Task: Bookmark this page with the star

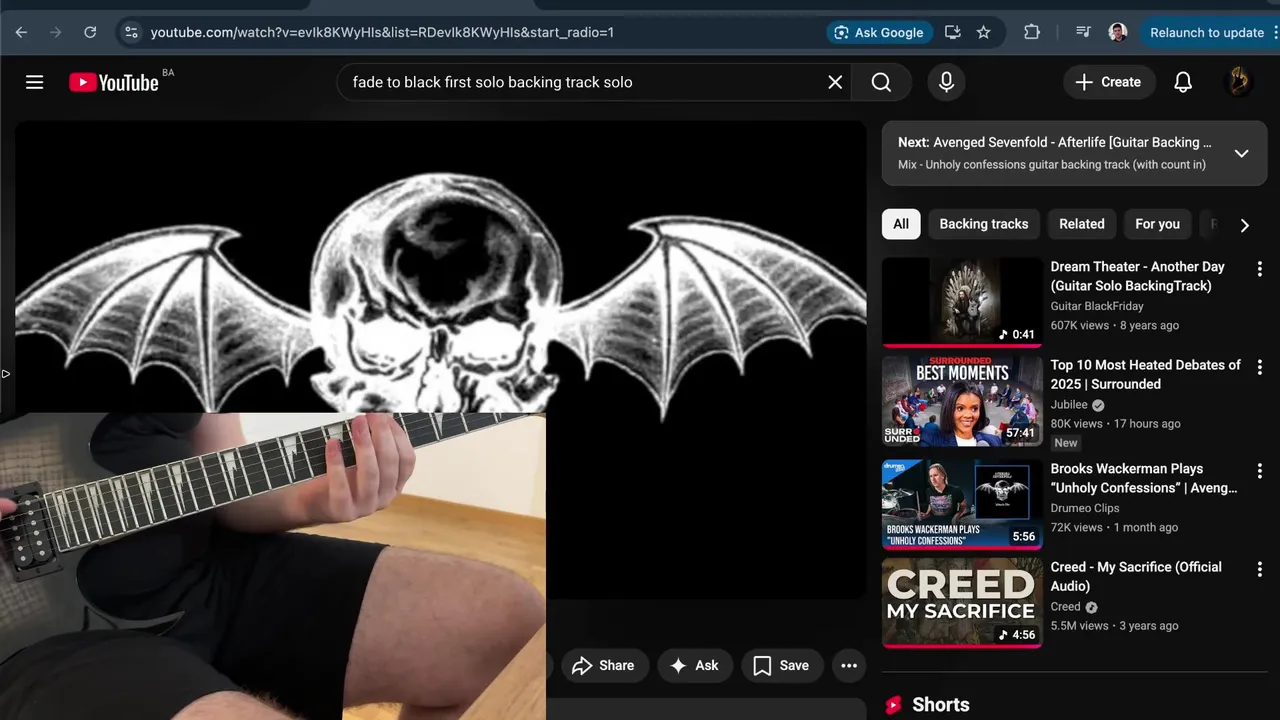Action: (983, 32)
